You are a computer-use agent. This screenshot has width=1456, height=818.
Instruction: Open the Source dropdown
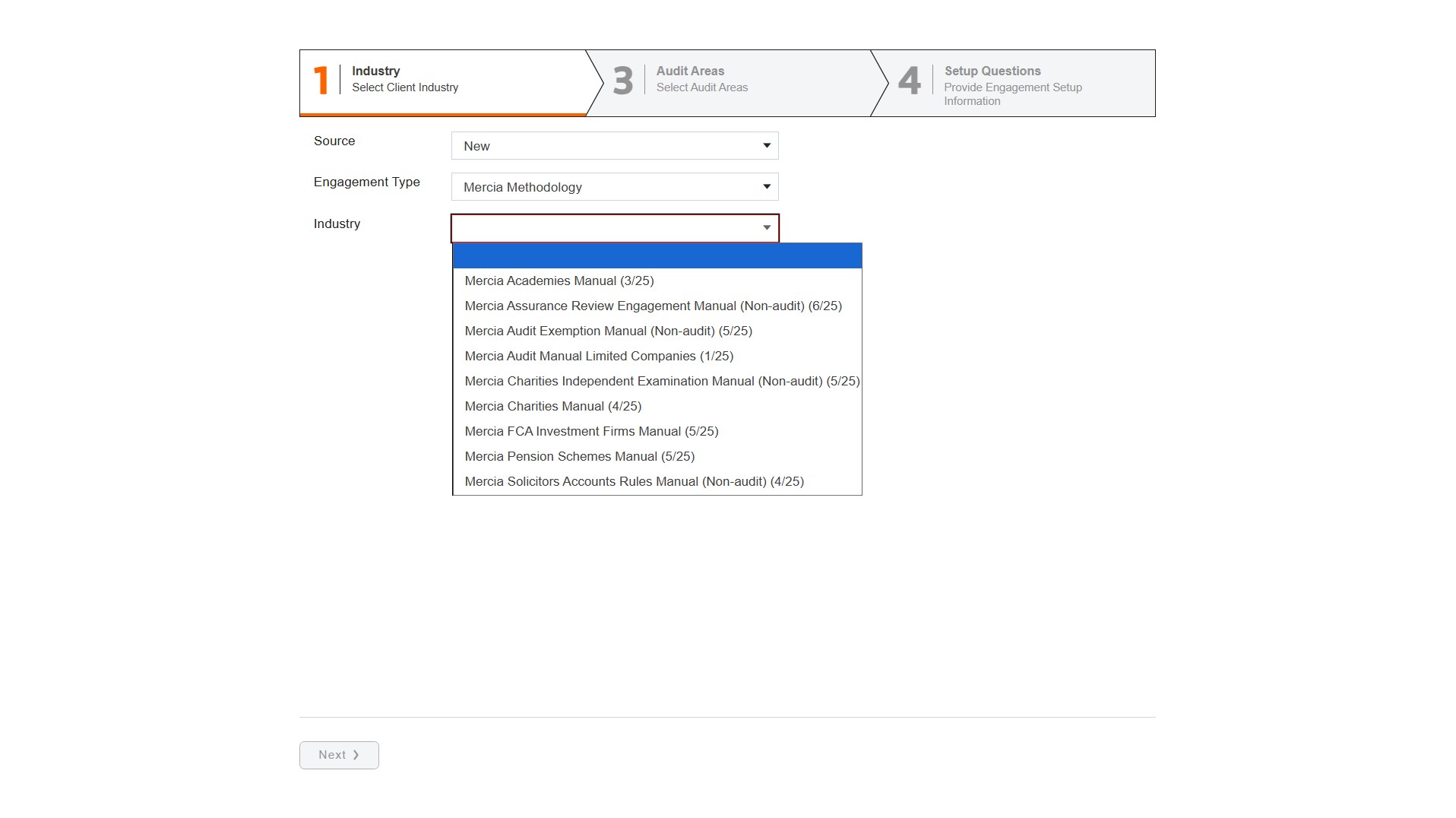click(614, 146)
